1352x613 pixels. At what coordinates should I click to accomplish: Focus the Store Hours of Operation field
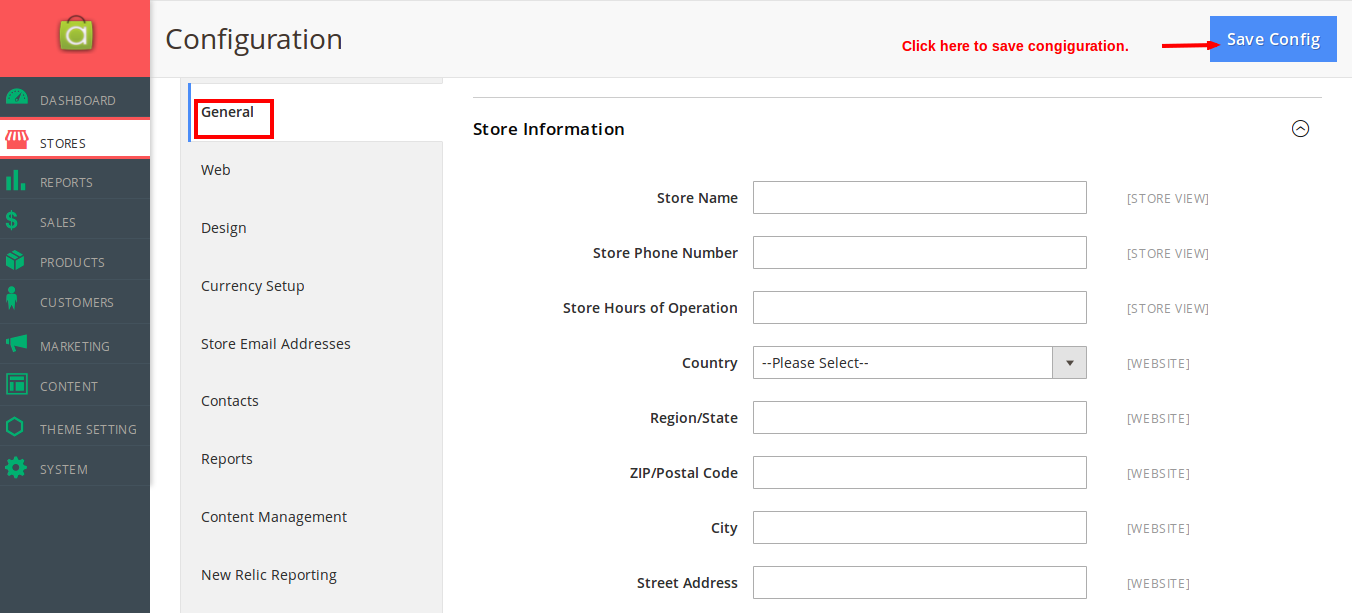(x=919, y=308)
